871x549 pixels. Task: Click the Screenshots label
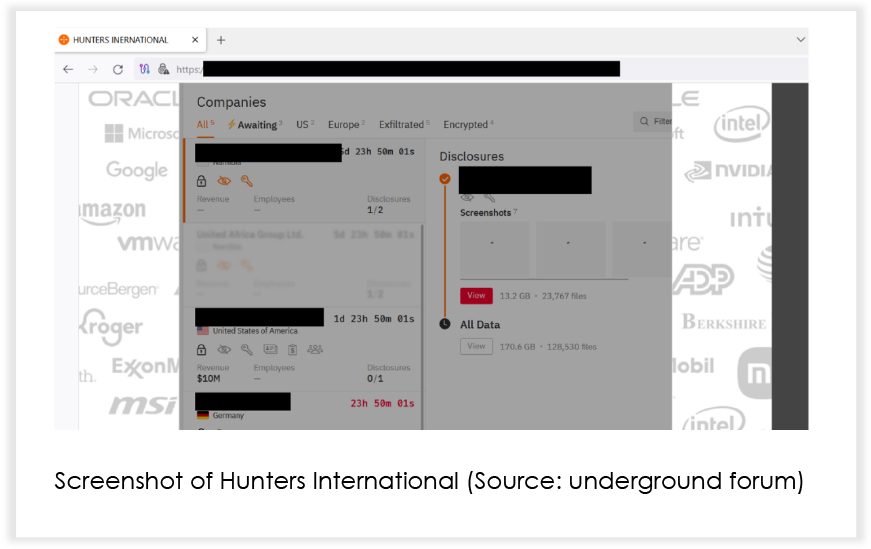click(x=485, y=213)
